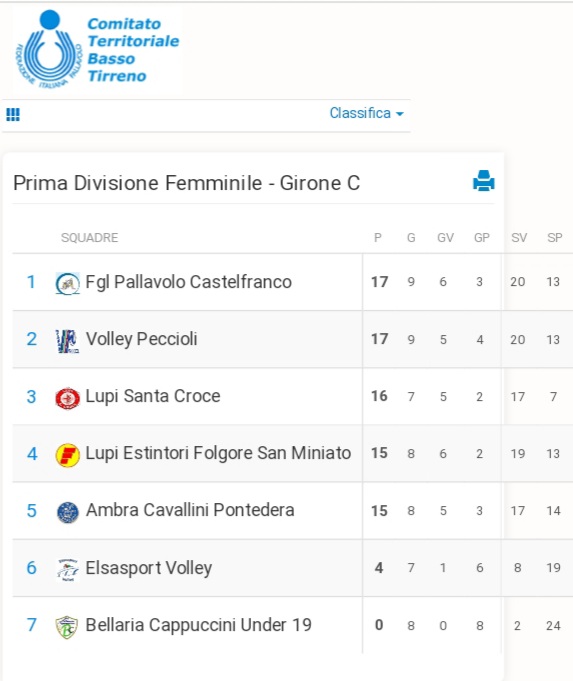Image resolution: width=573 pixels, height=681 pixels.
Task: Click the Fgl Pallavolo Castelfranco team logo
Action: coord(67,283)
